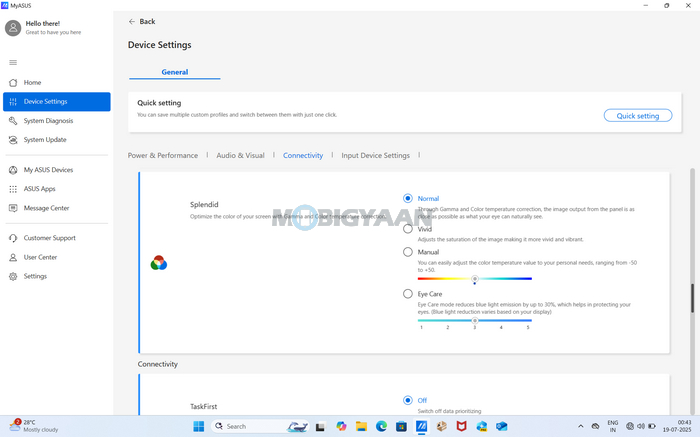Open the Home page in the sidebar
700x437 pixels.
[57, 83]
